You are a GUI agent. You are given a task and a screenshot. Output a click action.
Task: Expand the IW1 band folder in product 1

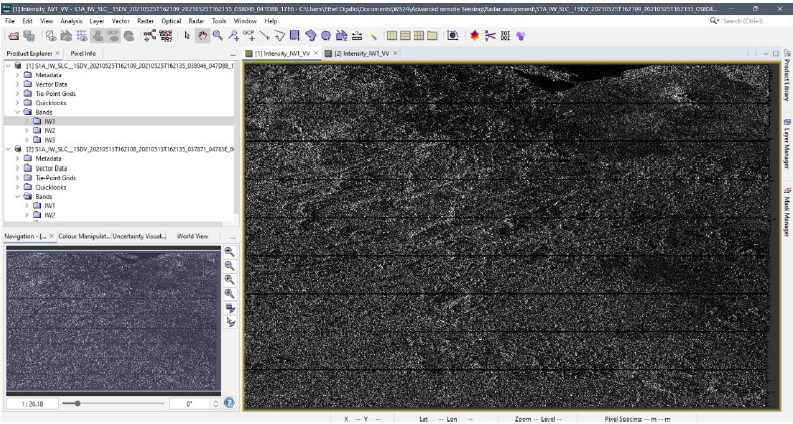tap(27, 122)
